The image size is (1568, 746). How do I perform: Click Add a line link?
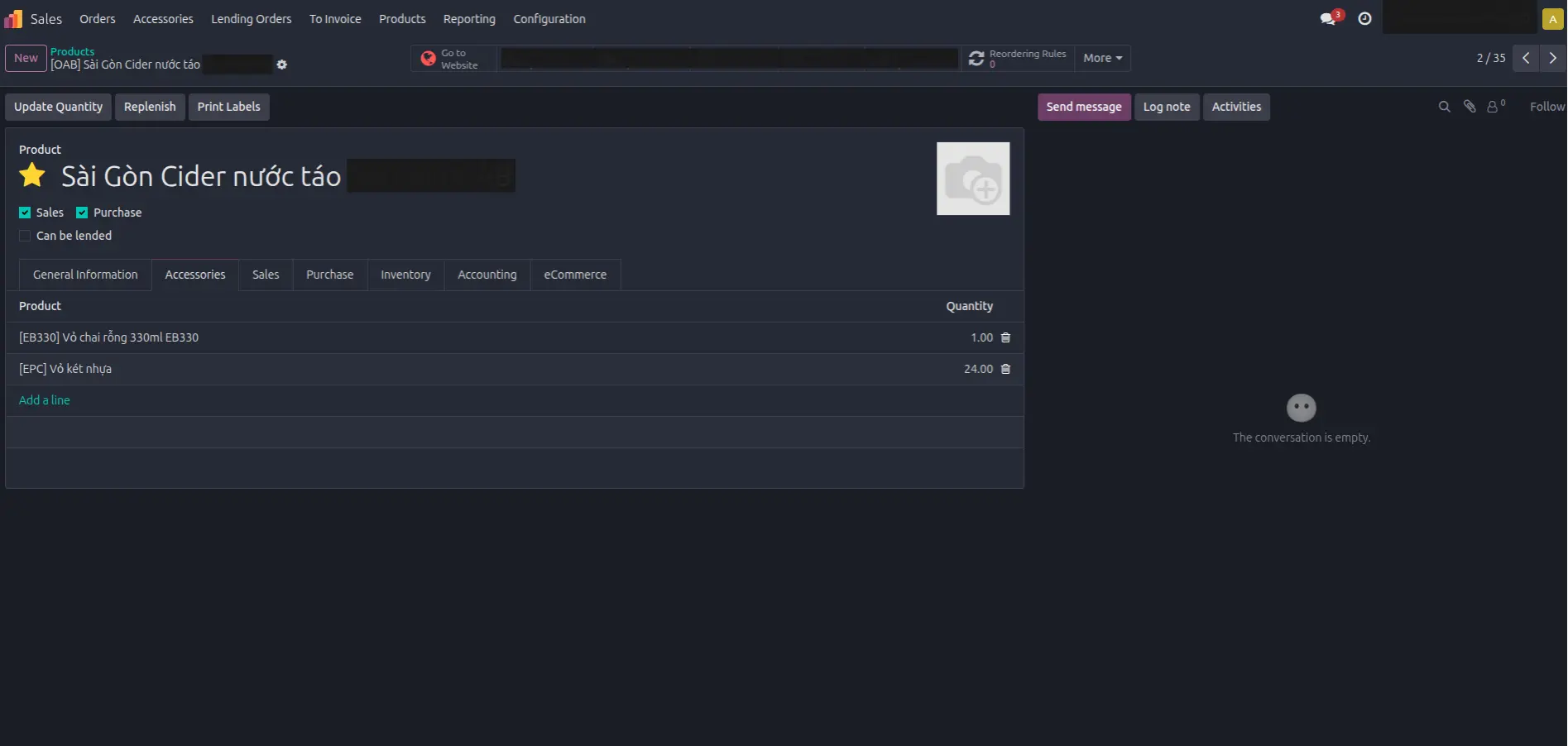point(45,400)
